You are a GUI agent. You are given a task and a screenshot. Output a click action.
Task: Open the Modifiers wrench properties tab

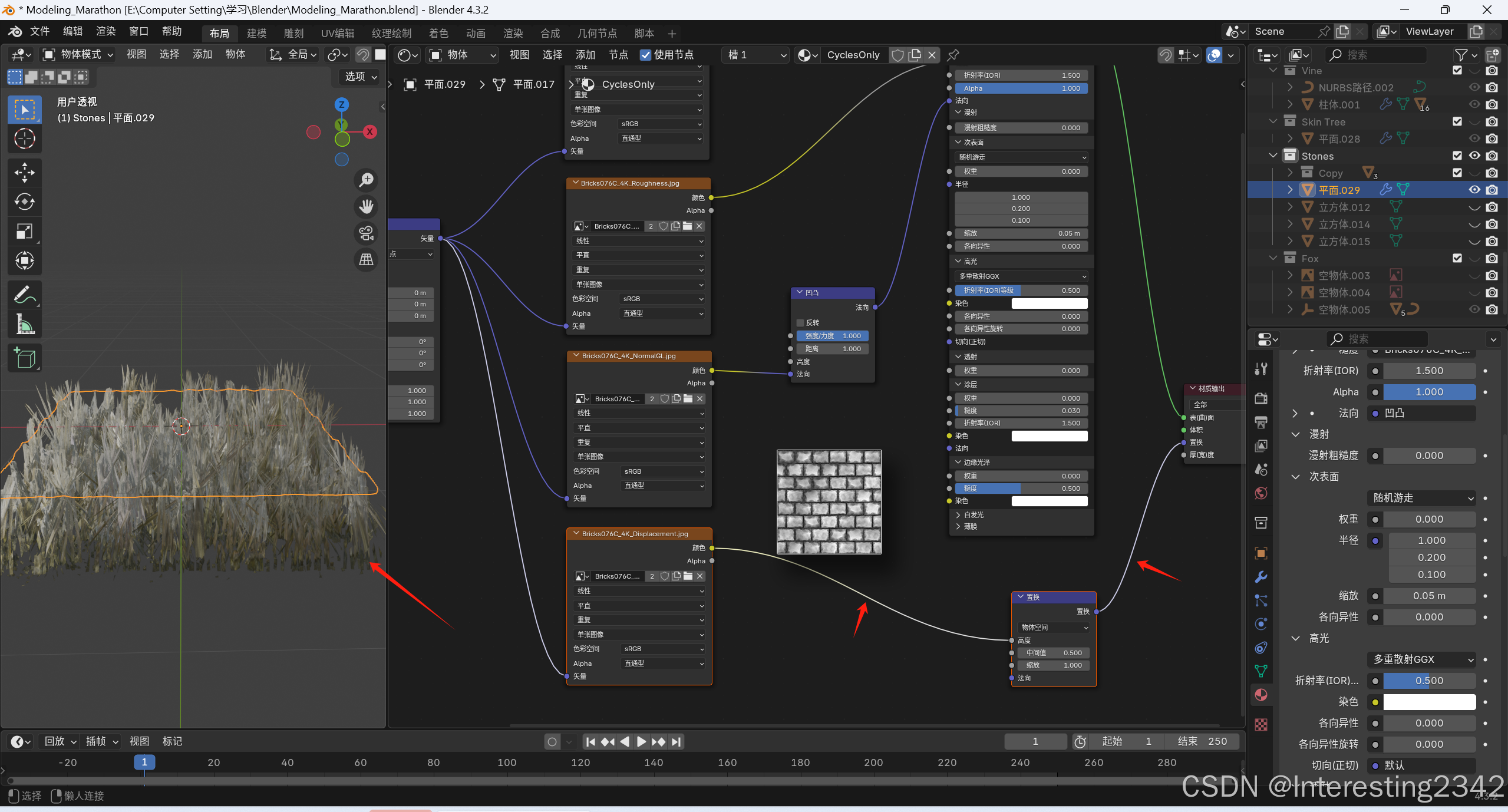1261,577
